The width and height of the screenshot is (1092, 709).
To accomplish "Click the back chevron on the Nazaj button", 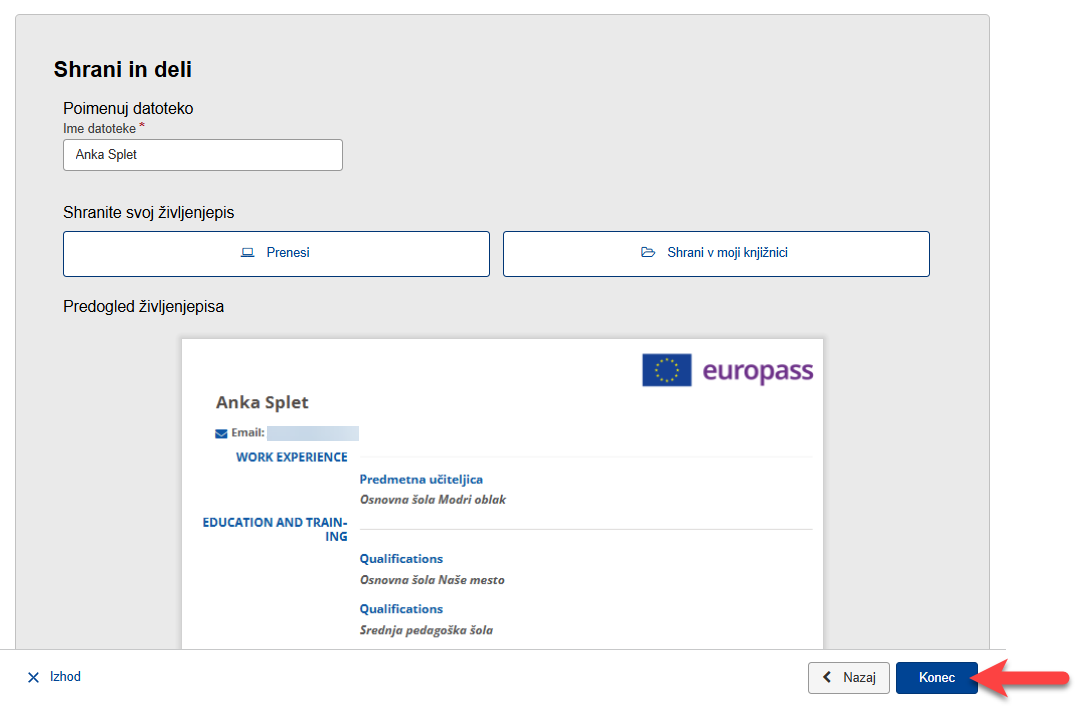I will [827, 678].
